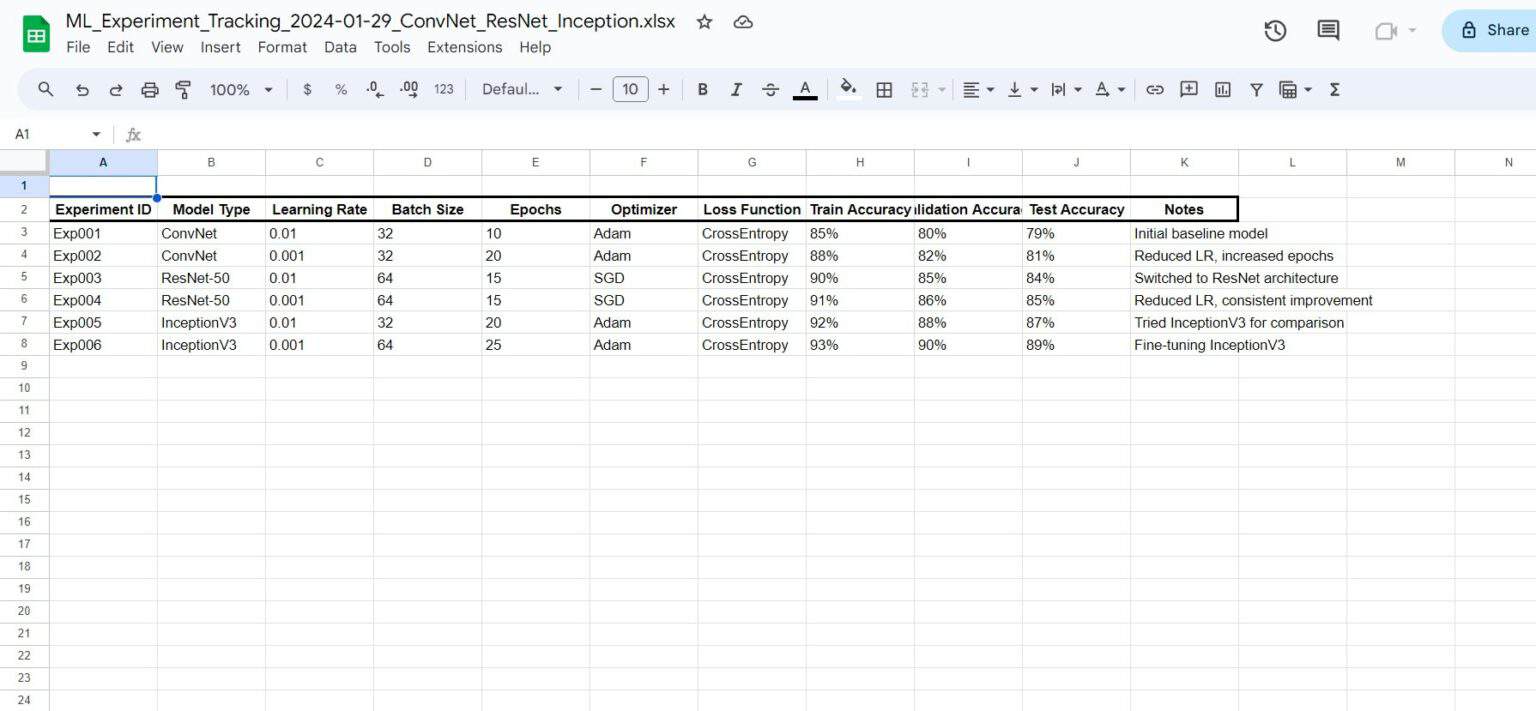Expand the font family dropdown
Image resolution: width=1536 pixels, height=711 pixels.
point(522,90)
